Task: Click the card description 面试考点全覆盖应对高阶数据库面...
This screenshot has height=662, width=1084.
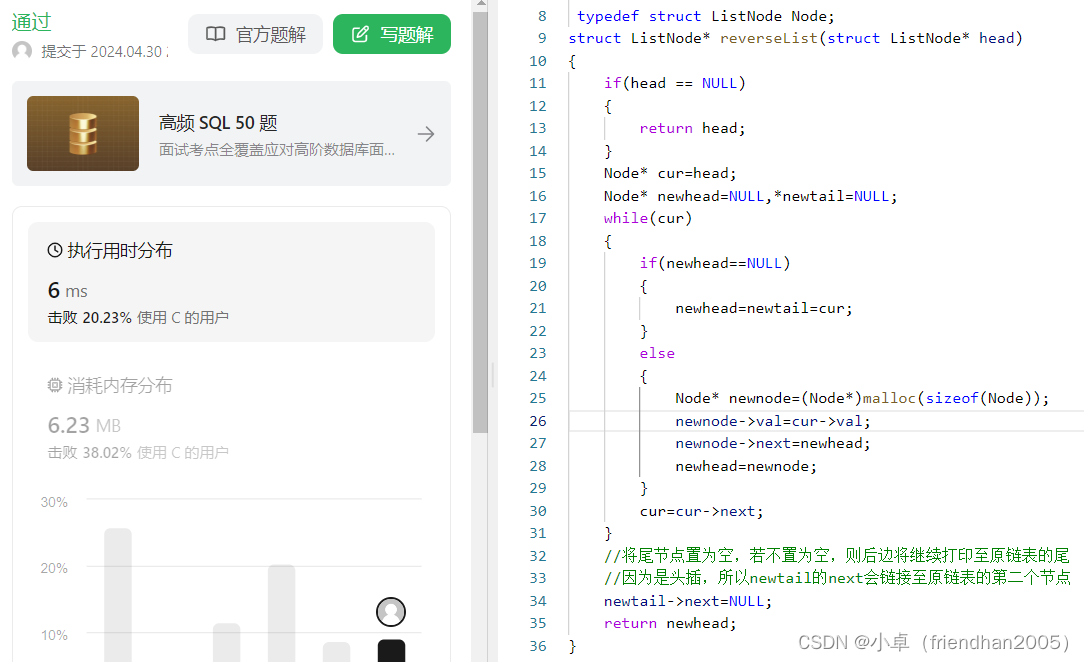Action: point(277,149)
